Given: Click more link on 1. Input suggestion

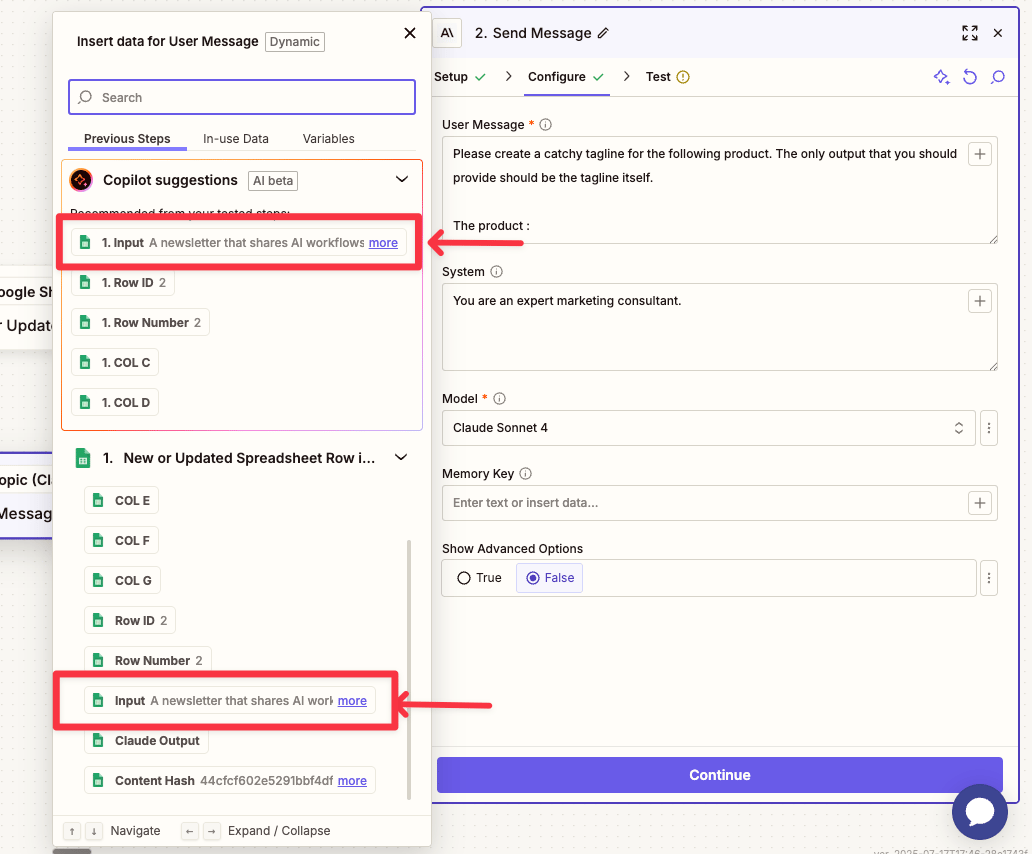Looking at the screenshot, I should click(383, 243).
